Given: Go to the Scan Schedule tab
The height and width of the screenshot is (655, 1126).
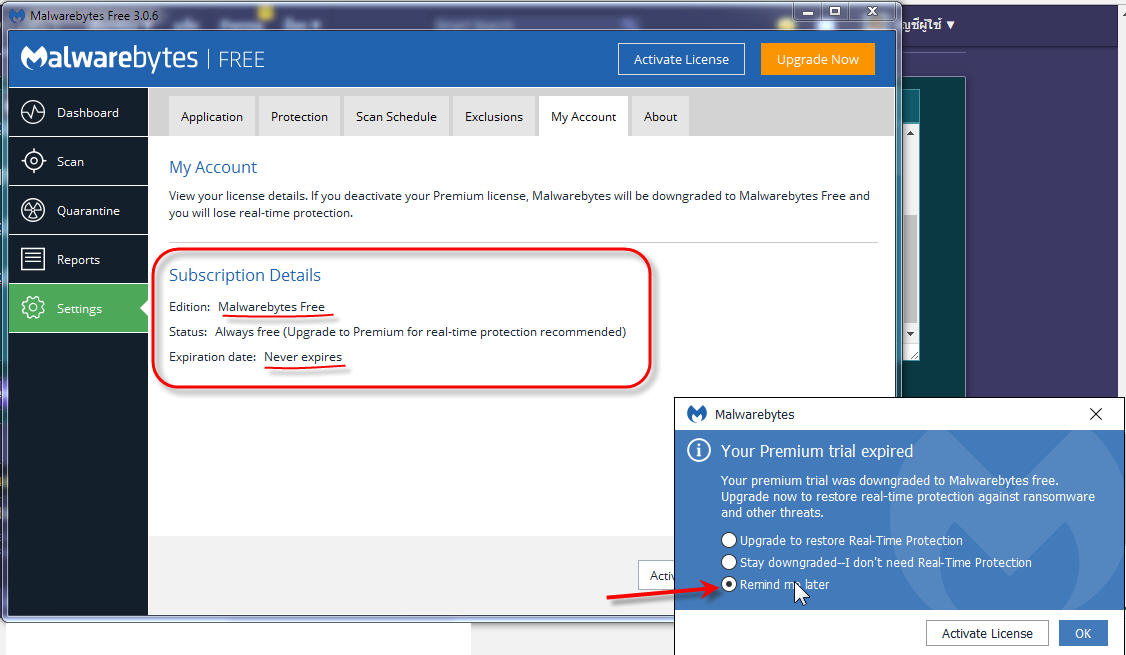Looking at the screenshot, I should click(396, 116).
